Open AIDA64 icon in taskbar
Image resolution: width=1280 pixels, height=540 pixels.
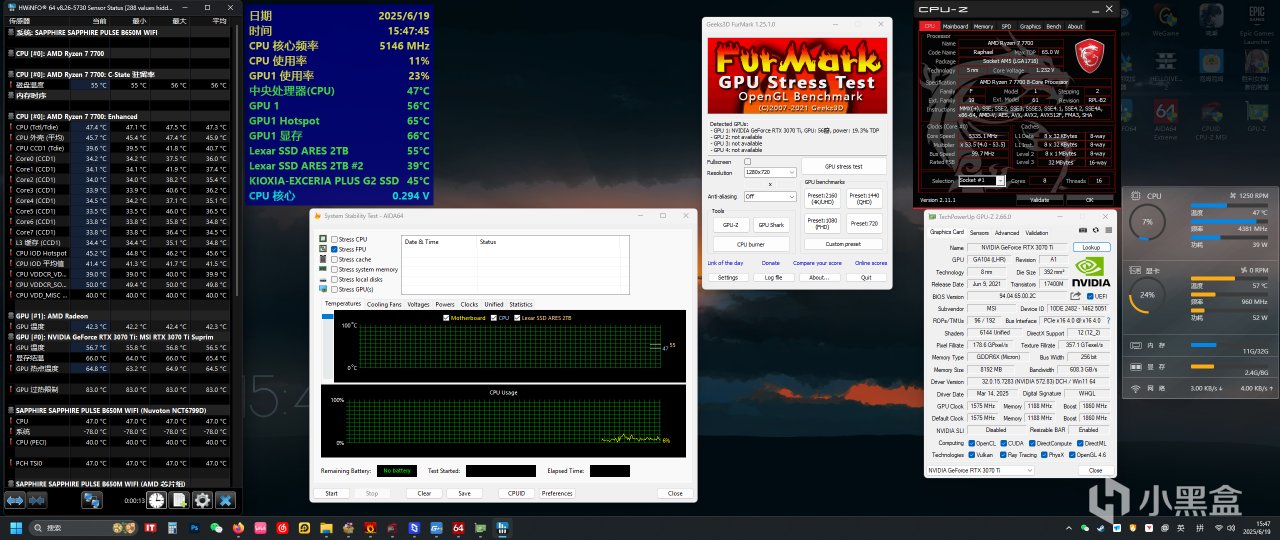point(458,527)
